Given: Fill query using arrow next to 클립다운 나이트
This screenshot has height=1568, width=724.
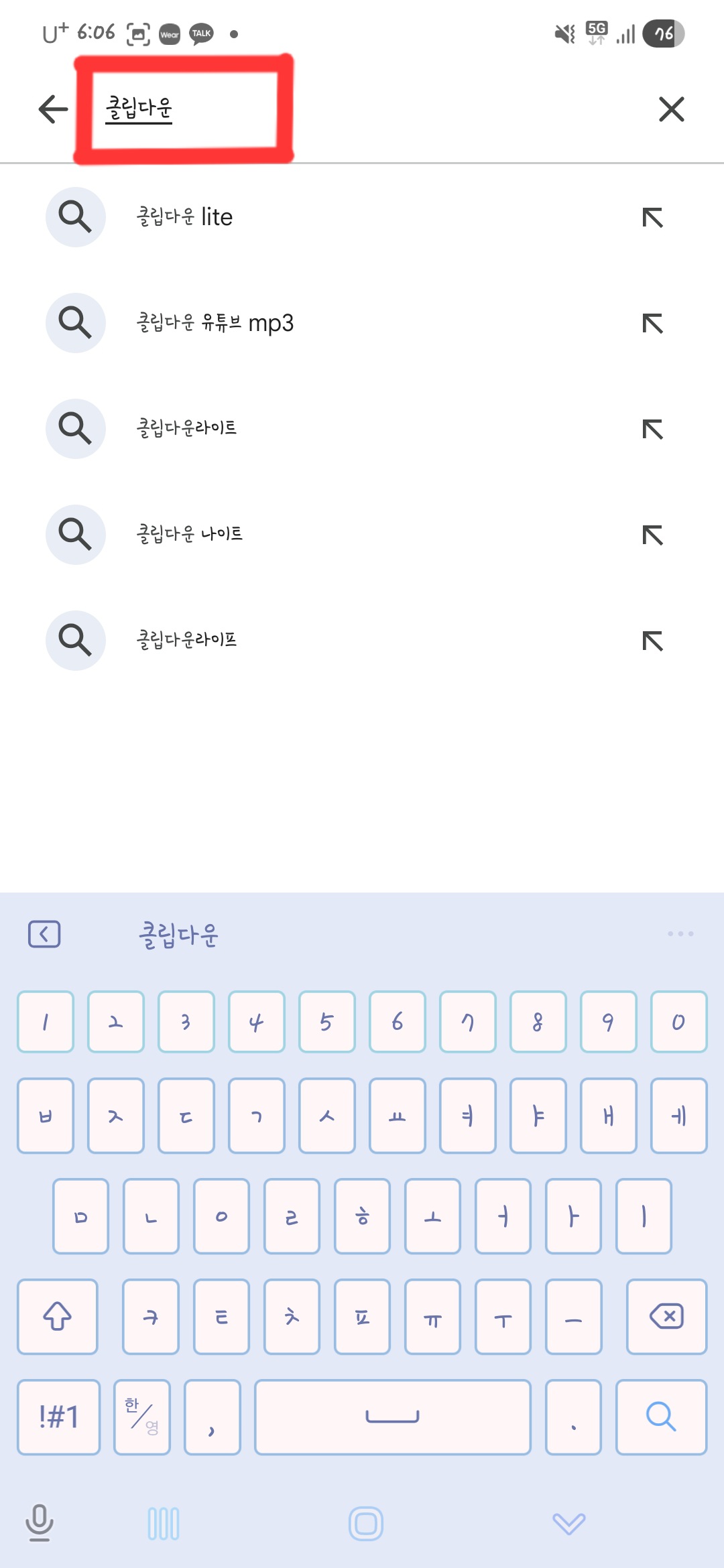Looking at the screenshot, I should 652,535.
